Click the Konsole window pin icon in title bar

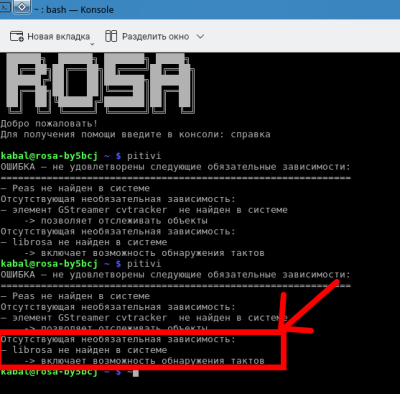click(x=22, y=7)
